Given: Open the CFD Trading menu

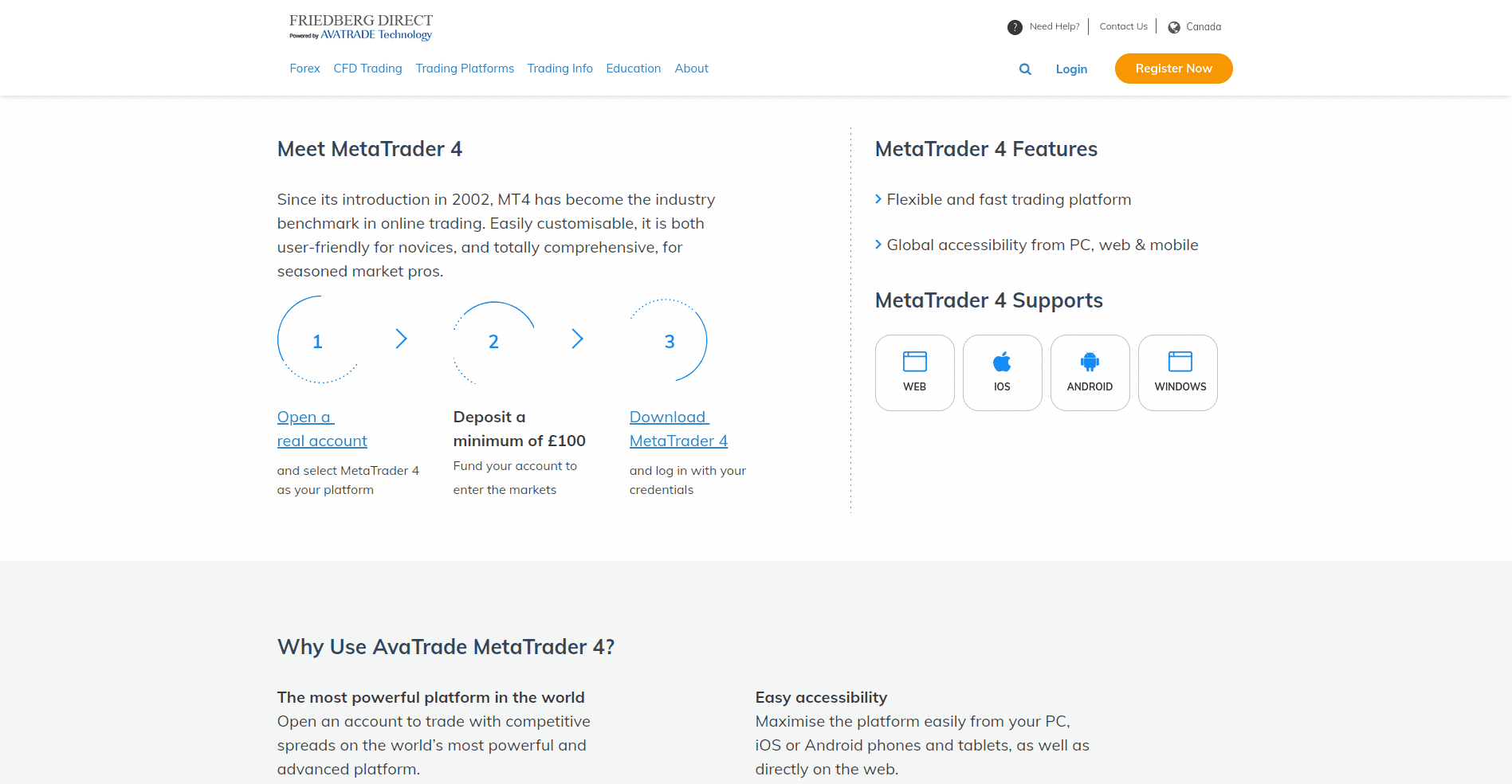Looking at the screenshot, I should pyautogui.click(x=367, y=69).
